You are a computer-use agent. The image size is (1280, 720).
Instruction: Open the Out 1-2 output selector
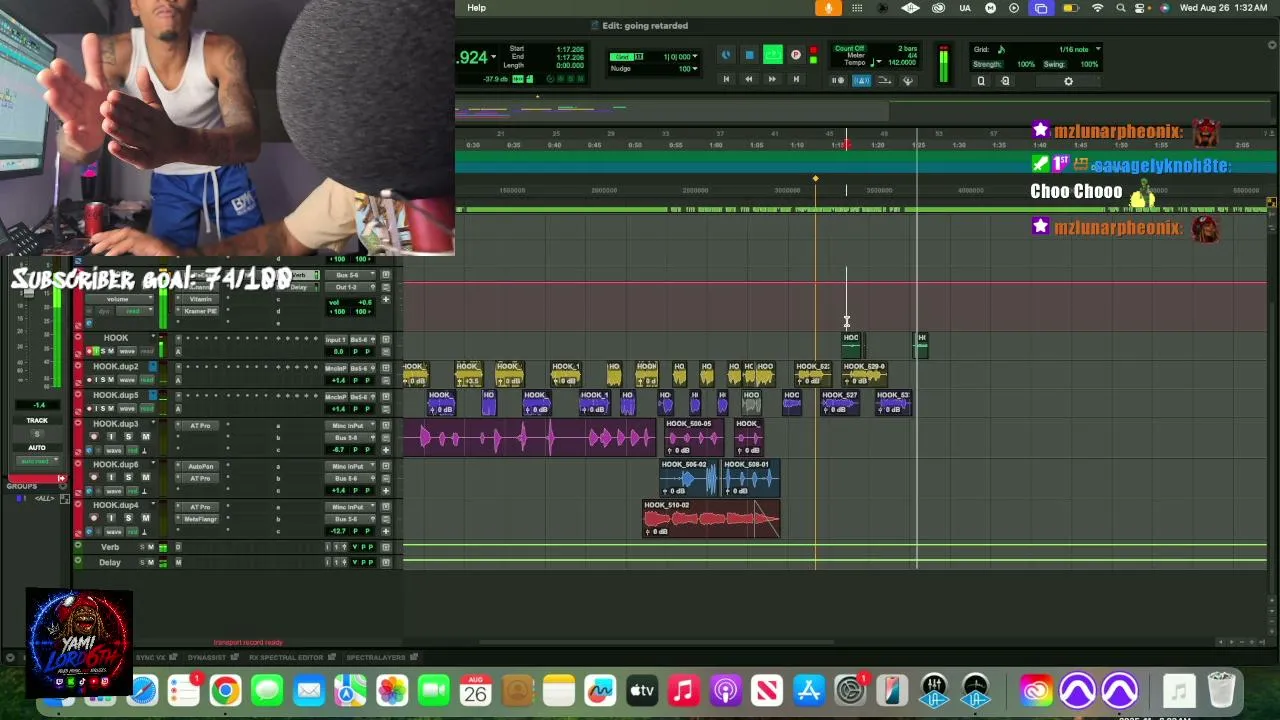coord(348,287)
